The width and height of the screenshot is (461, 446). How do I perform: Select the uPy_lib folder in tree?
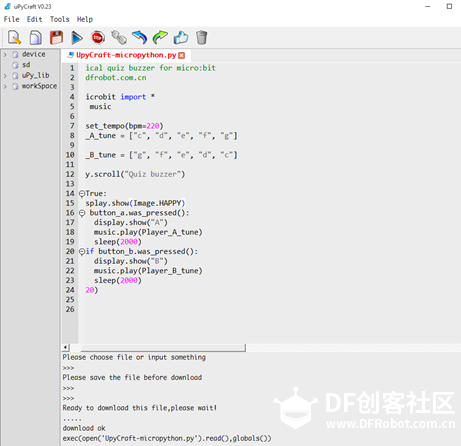click(35, 76)
